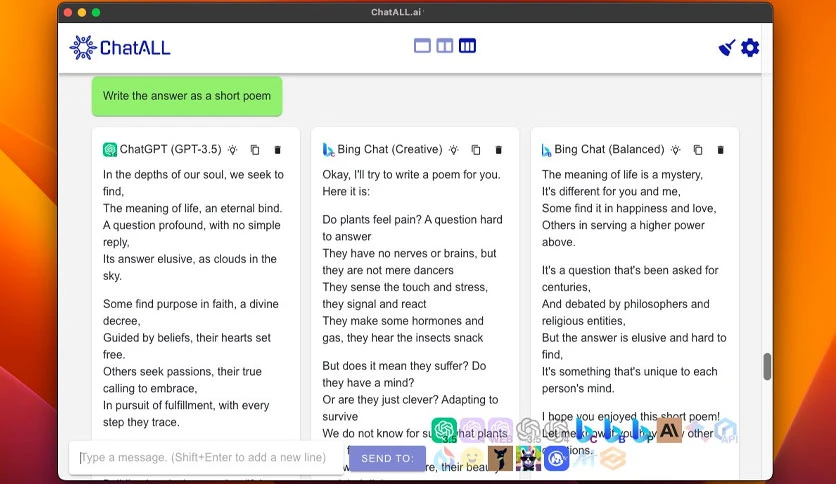This screenshot has height=484, width=836.
Task: Highlight the ChatGPT (GPT-3.5) response with lightbulb
Action: (233, 150)
